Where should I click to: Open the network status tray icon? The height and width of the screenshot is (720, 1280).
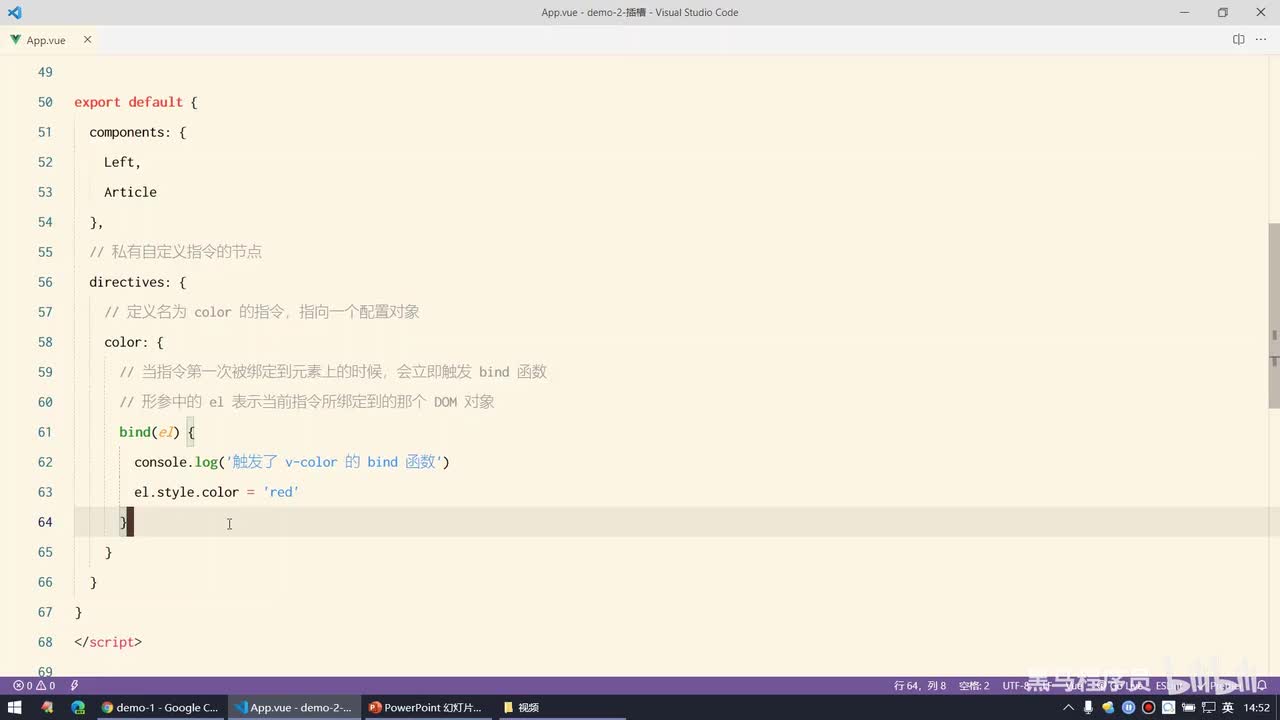[1207, 707]
